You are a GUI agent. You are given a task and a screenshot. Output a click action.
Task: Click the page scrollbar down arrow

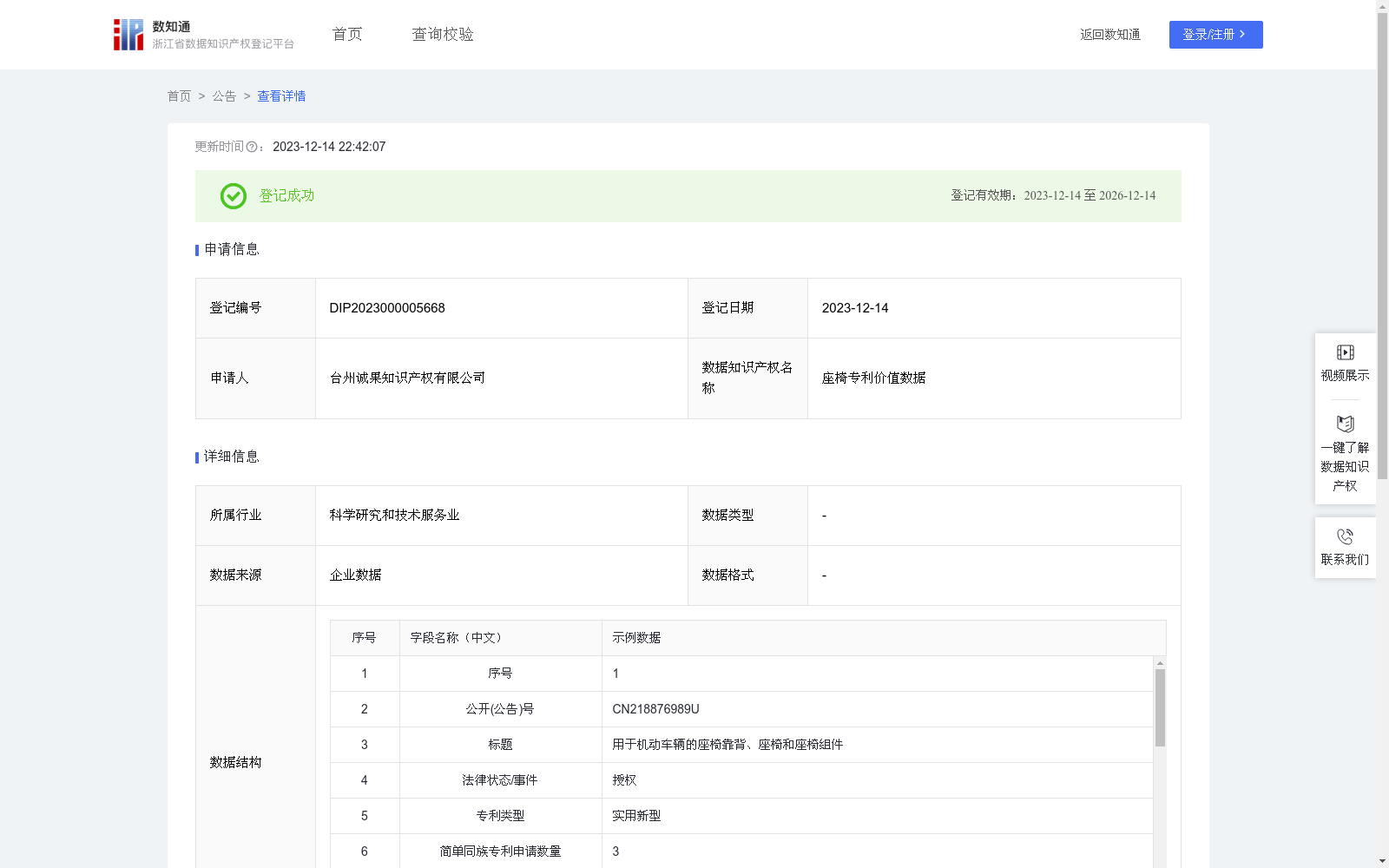click(1382, 861)
